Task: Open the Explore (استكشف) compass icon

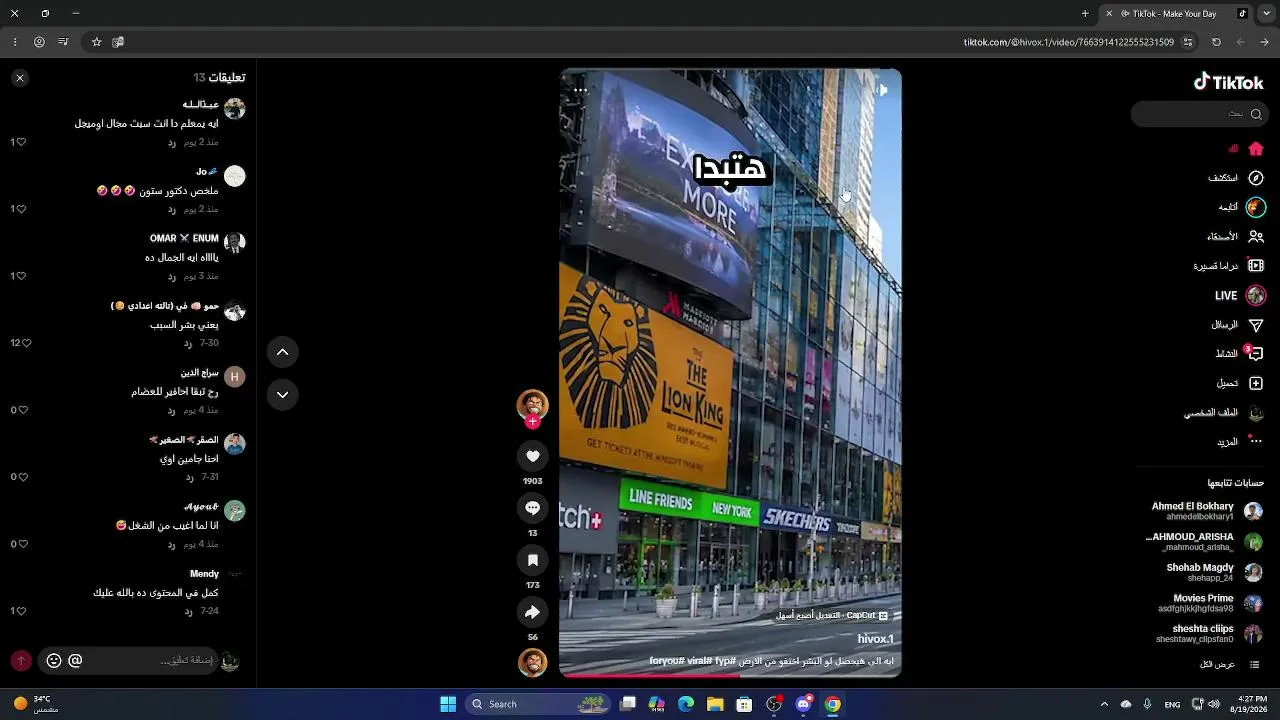Action: point(1256,178)
